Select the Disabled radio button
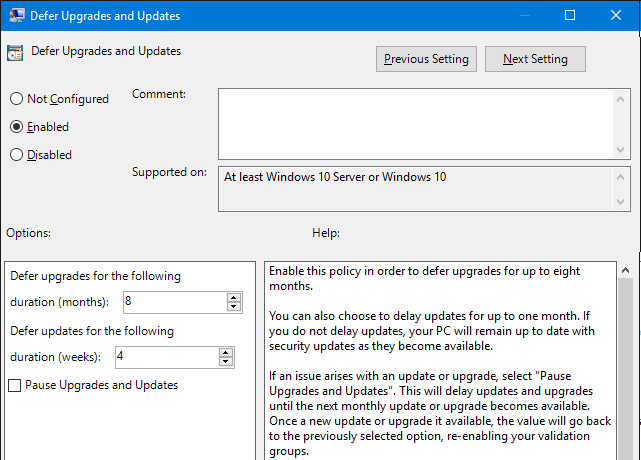Viewport: 641px width, 460px height. click(16, 155)
